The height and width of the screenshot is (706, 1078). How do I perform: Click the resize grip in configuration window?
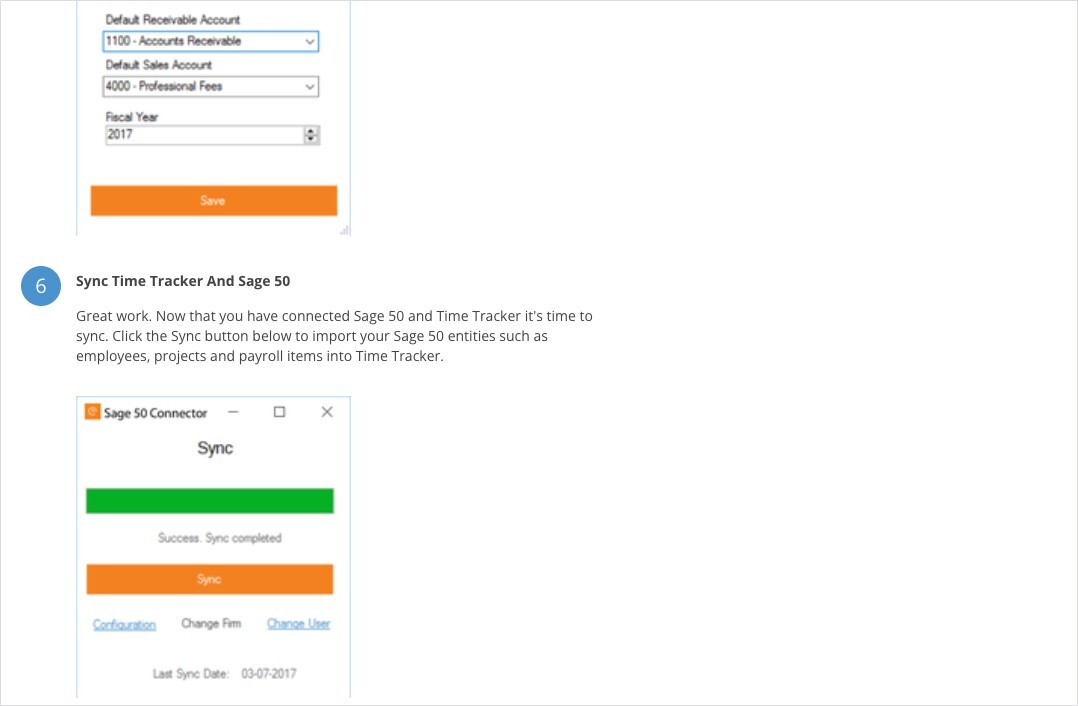tap(344, 230)
